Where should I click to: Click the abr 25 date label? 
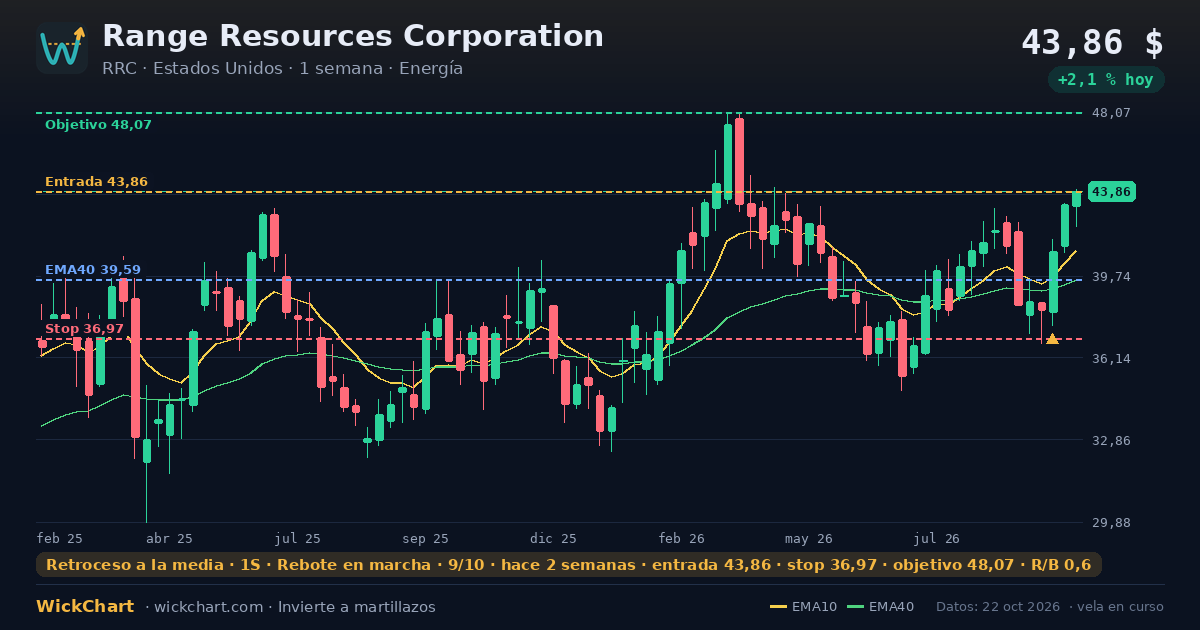(x=170, y=538)
